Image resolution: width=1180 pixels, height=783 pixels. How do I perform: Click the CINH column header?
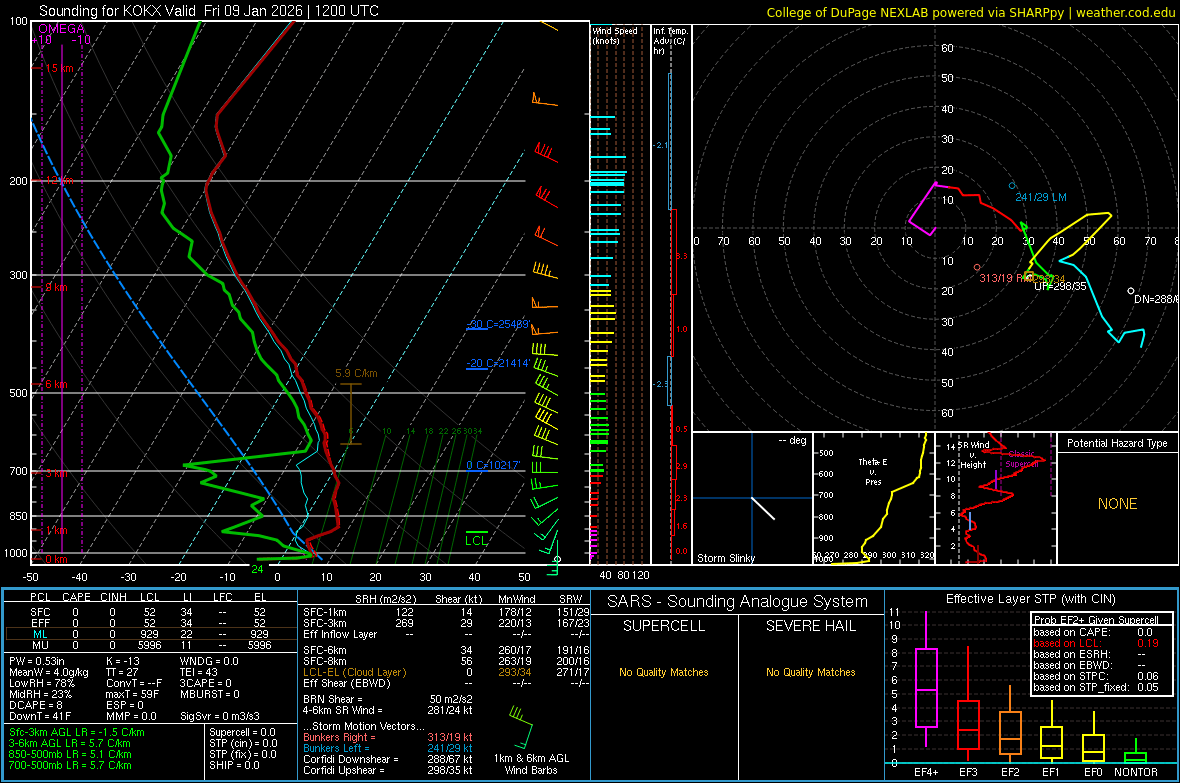pyautogui.click(x=113, y=597)
